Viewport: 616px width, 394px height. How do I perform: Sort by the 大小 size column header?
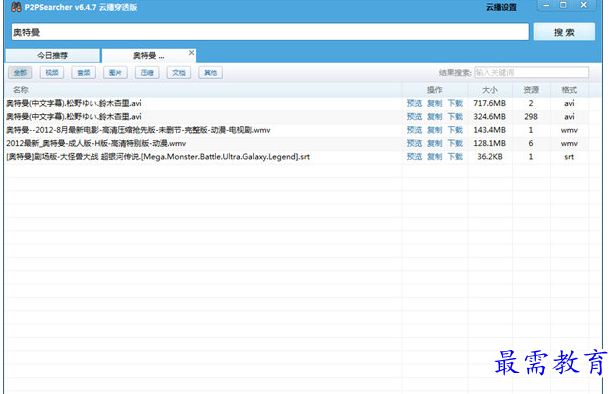pyautogui.click(x=490, y=90)
